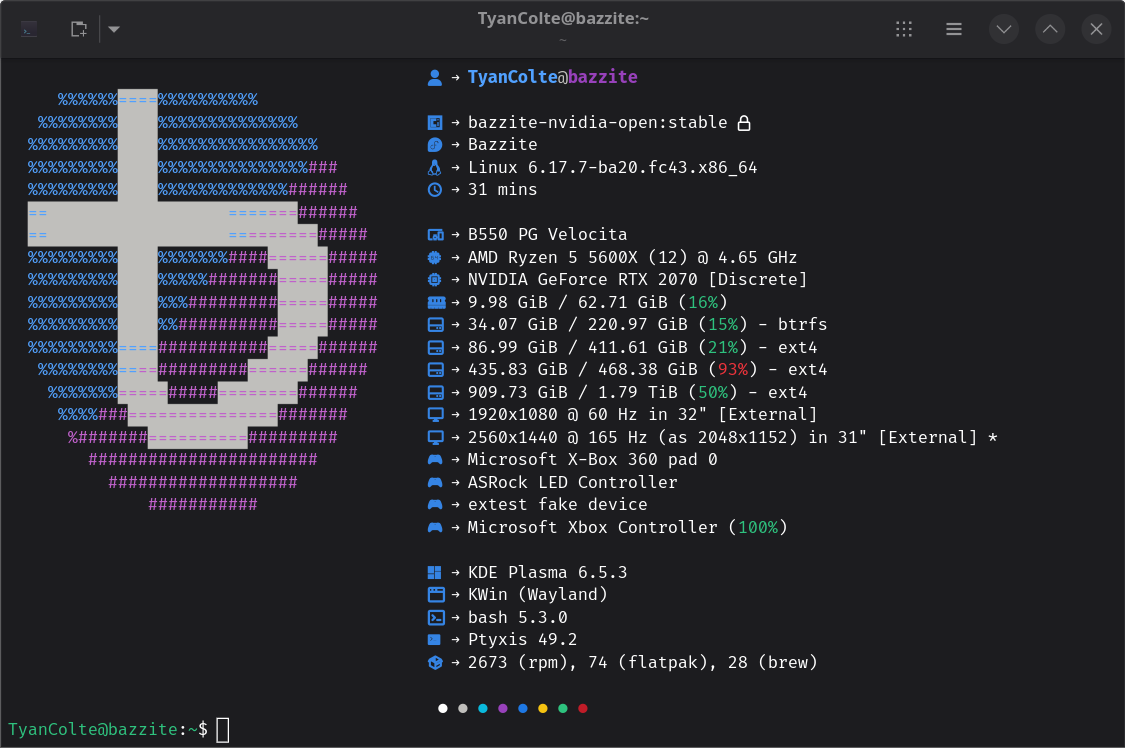Click the Bazzite ASCII art logo

[202, 301]
